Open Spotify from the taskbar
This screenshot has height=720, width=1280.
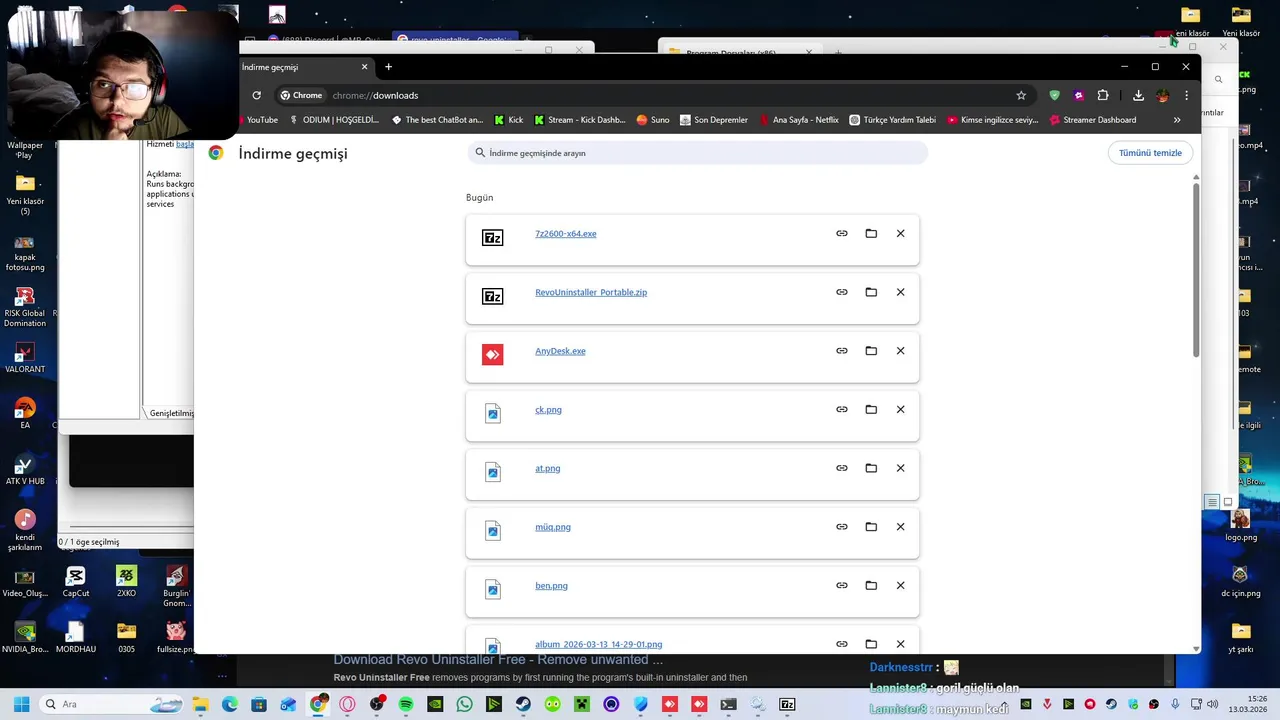[406, 704]
